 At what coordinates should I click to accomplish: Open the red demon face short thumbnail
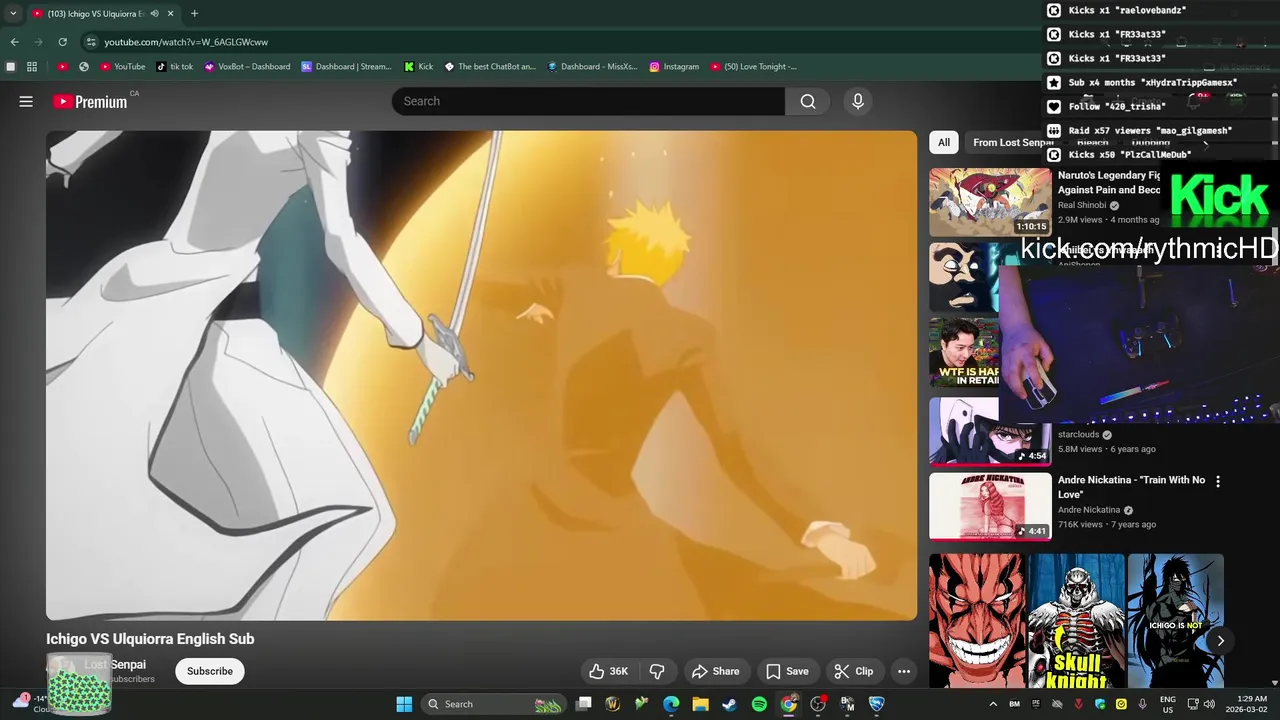[x=977, y=621]
